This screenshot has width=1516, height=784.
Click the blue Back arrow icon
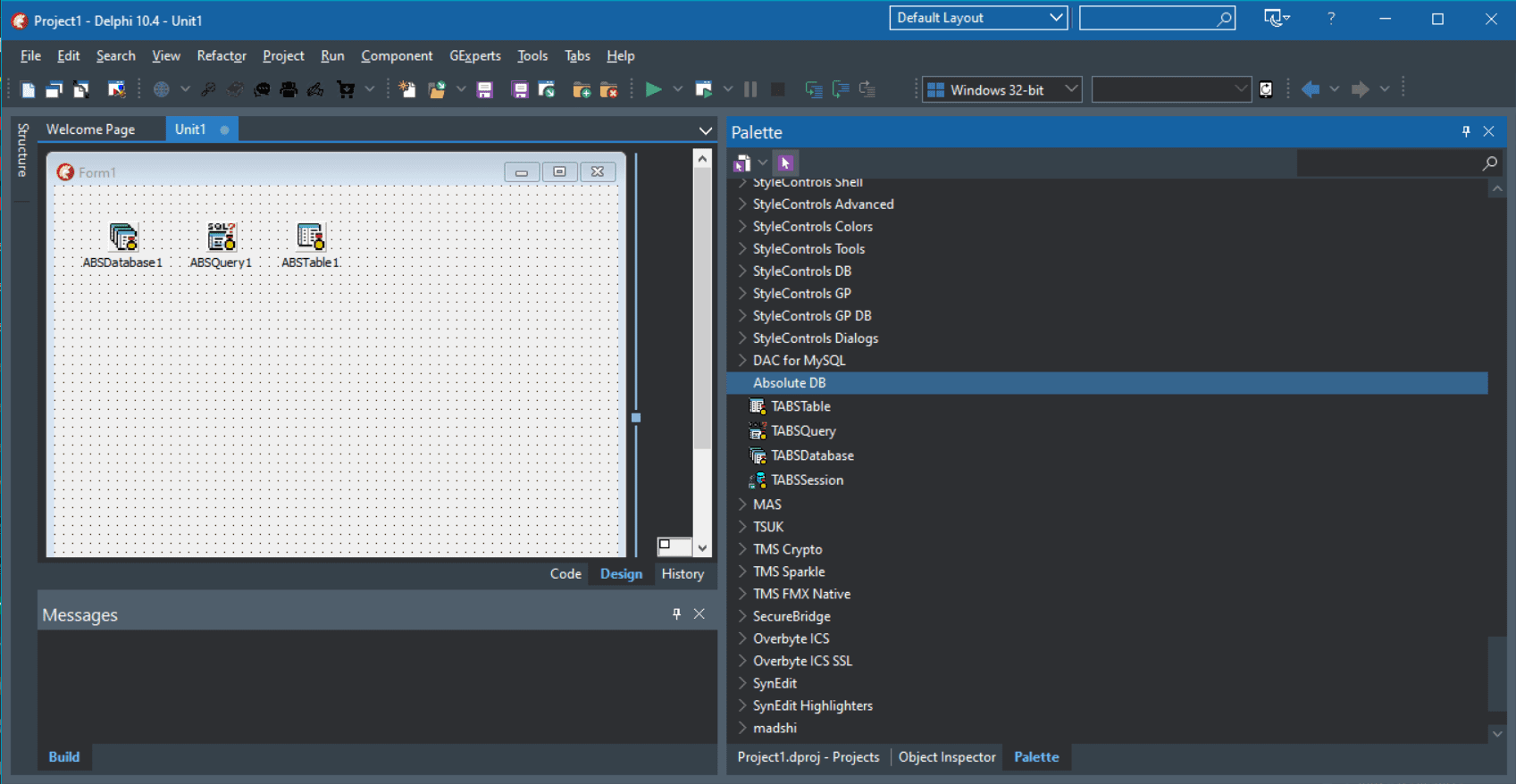1311,89
